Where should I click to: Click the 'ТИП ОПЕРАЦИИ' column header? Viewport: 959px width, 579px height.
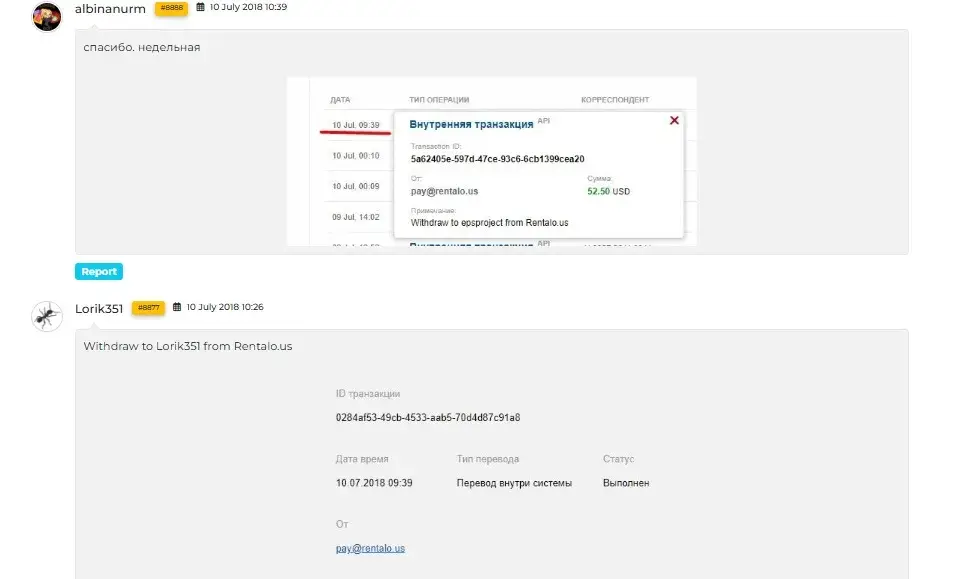(x=439, y=100)
